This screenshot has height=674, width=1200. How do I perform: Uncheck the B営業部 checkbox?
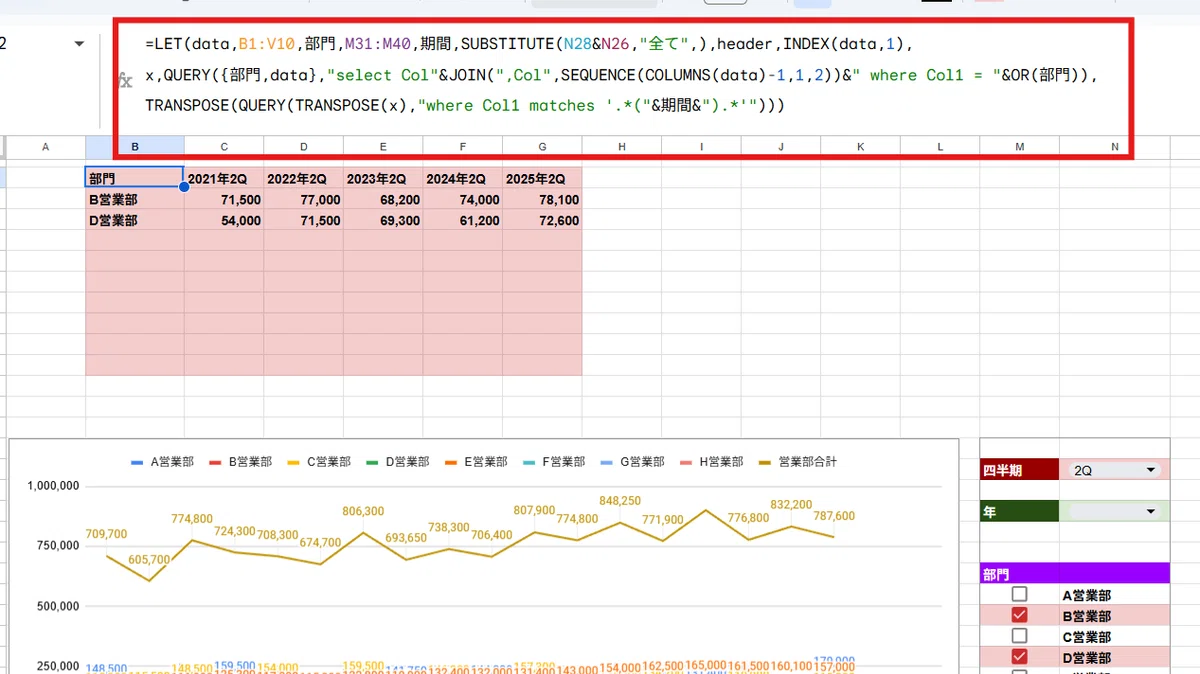[x=1019, y=615]
